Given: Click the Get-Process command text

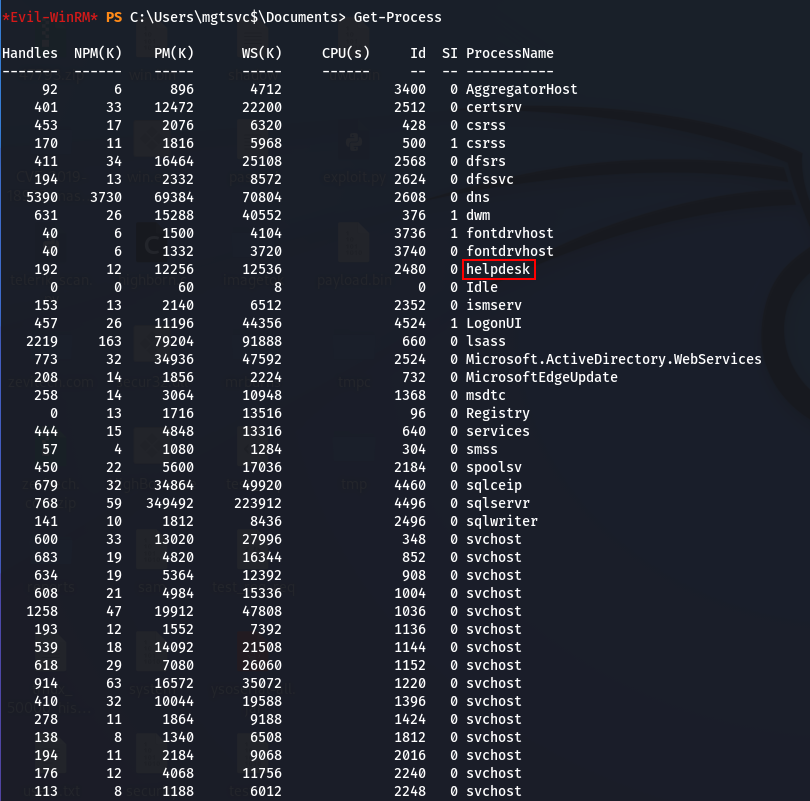Looking at the screenshot, I should pyautogui.click(x=397, y=18).
